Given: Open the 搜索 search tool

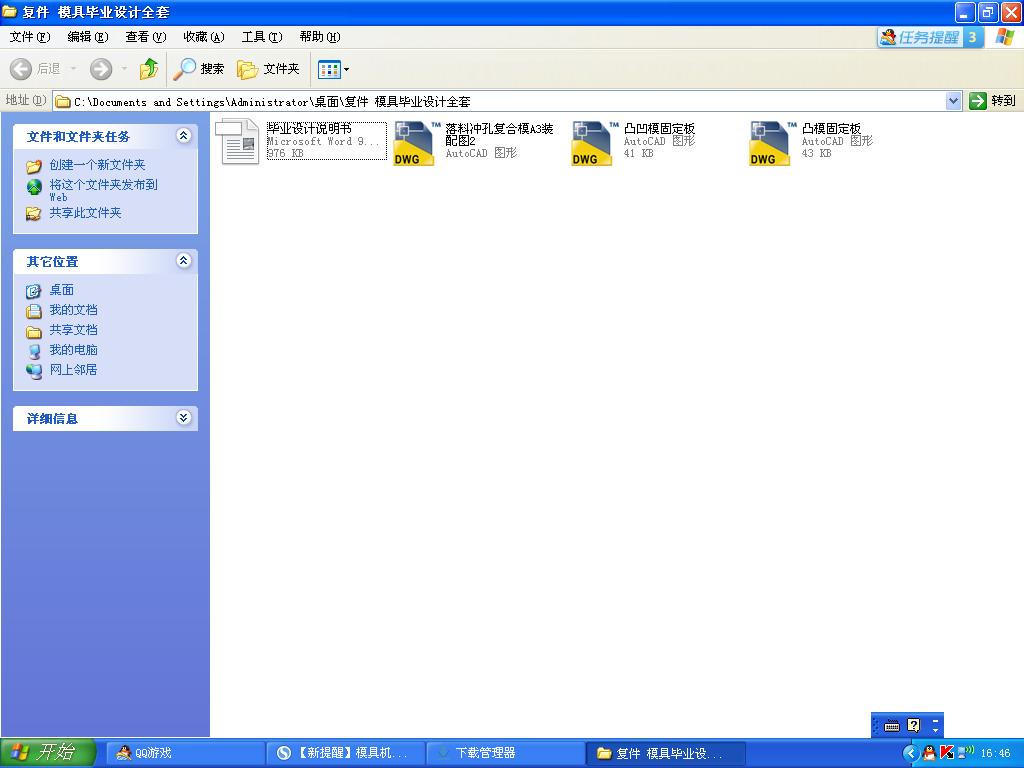Looking at the screenshot, I should 199,69.
